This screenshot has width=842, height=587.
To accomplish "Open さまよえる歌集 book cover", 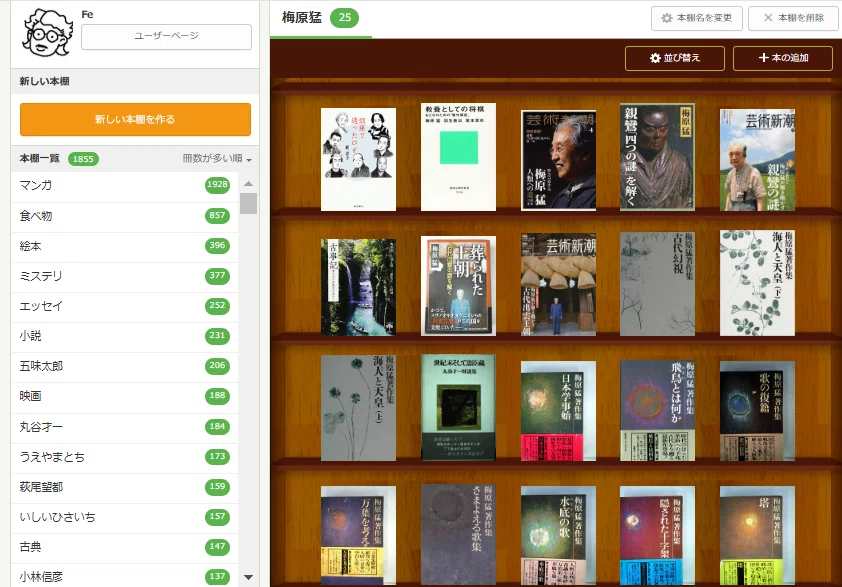I will 458,535.
